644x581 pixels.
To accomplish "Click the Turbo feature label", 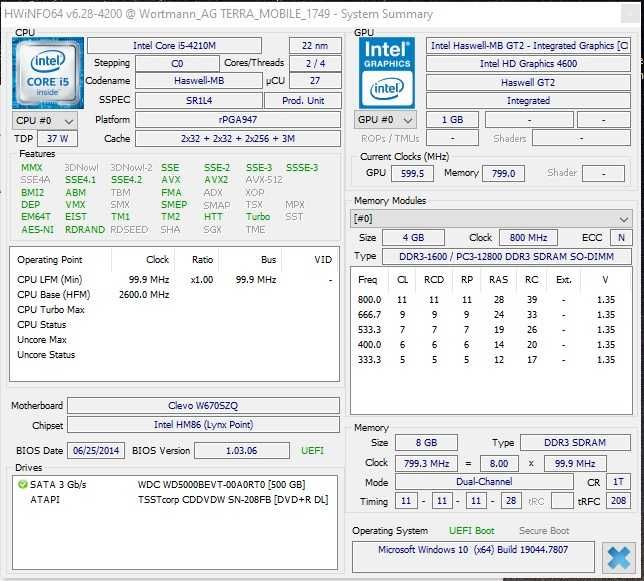I will pos(258,217).
